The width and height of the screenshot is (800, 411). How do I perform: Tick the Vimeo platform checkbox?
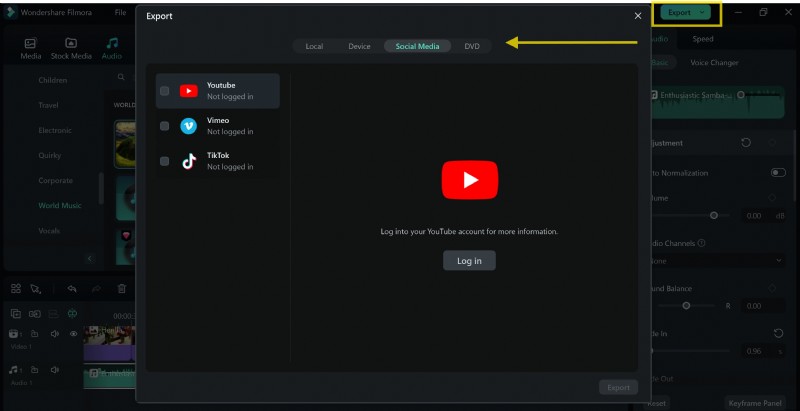[165, 126]
